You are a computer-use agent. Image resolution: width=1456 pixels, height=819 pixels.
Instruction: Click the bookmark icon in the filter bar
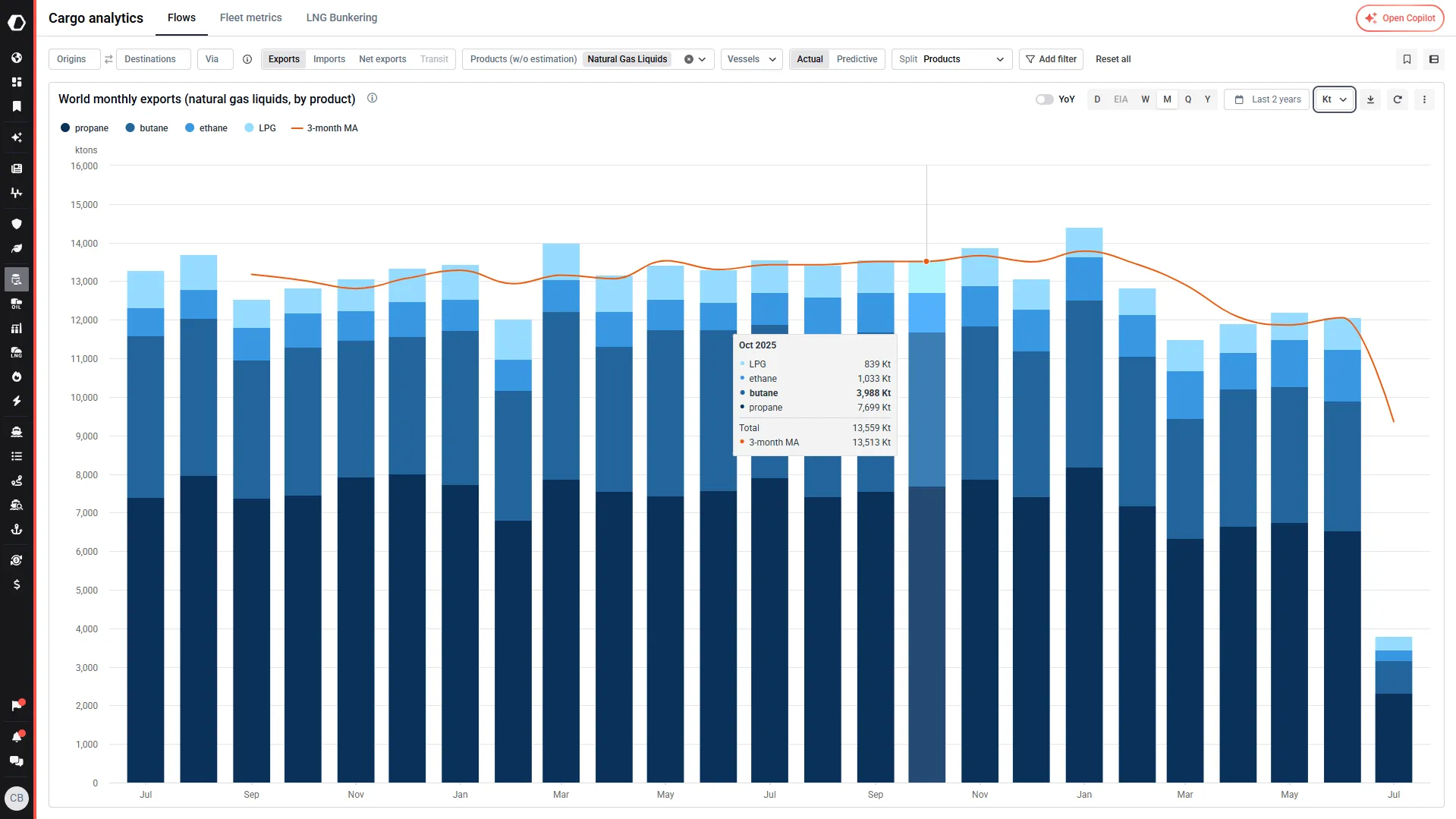pyautogui.click(x=1407, y=59)
